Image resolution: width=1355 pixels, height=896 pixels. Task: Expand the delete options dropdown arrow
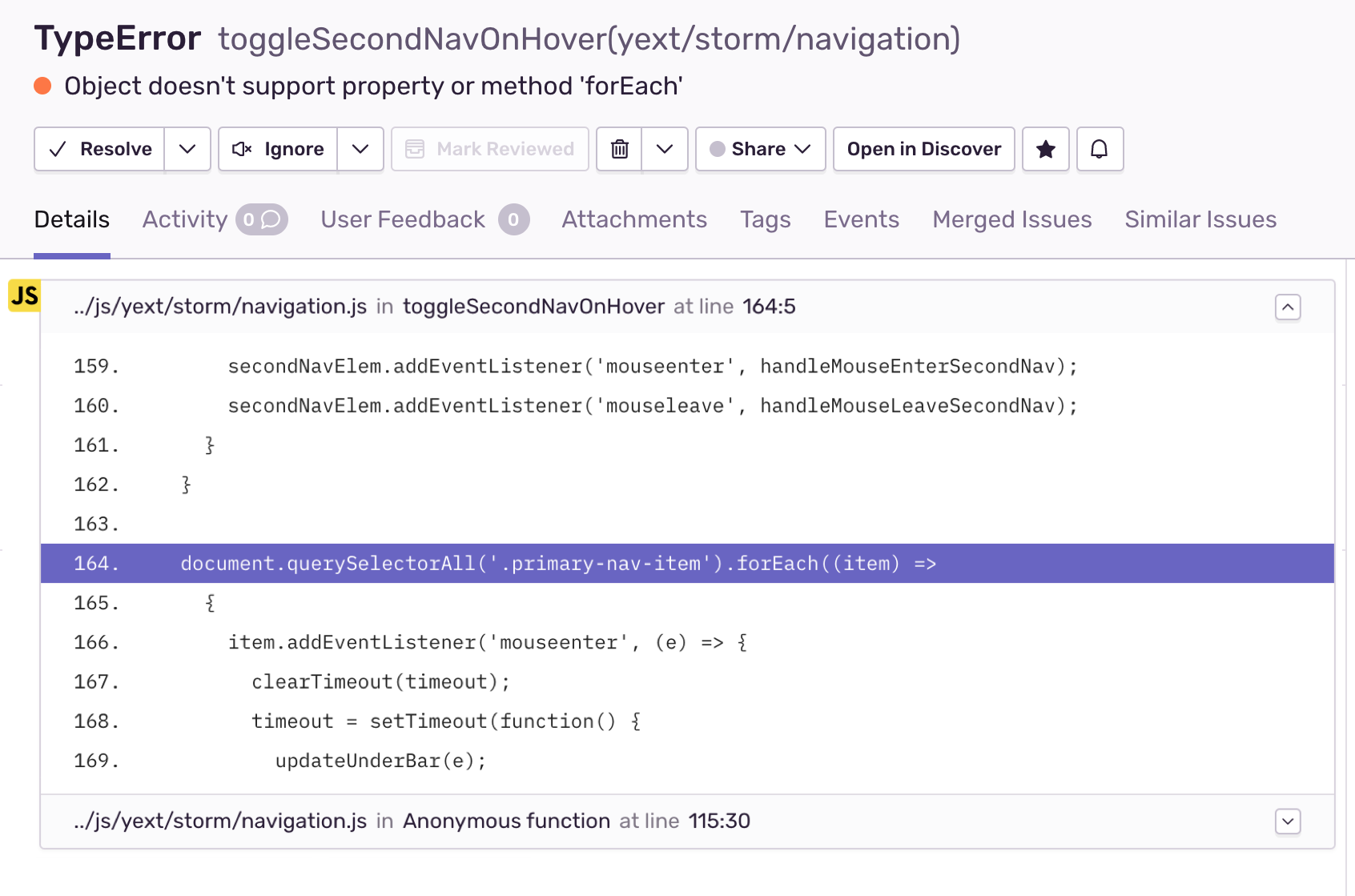coord(665,149)
